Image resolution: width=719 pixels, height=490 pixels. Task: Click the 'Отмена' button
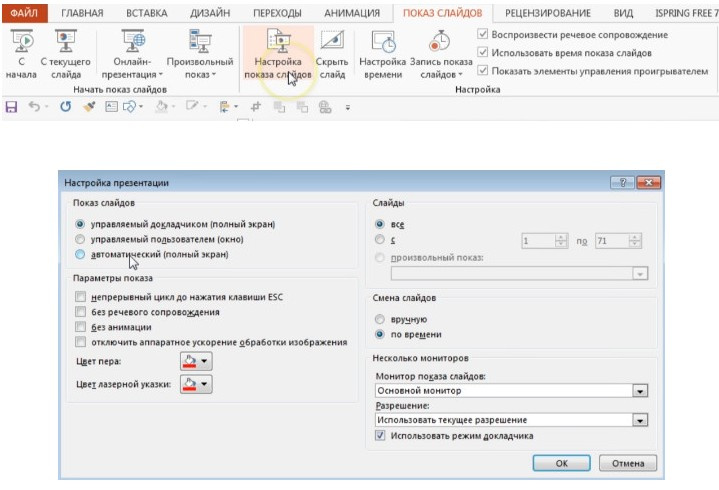[628, 463]
